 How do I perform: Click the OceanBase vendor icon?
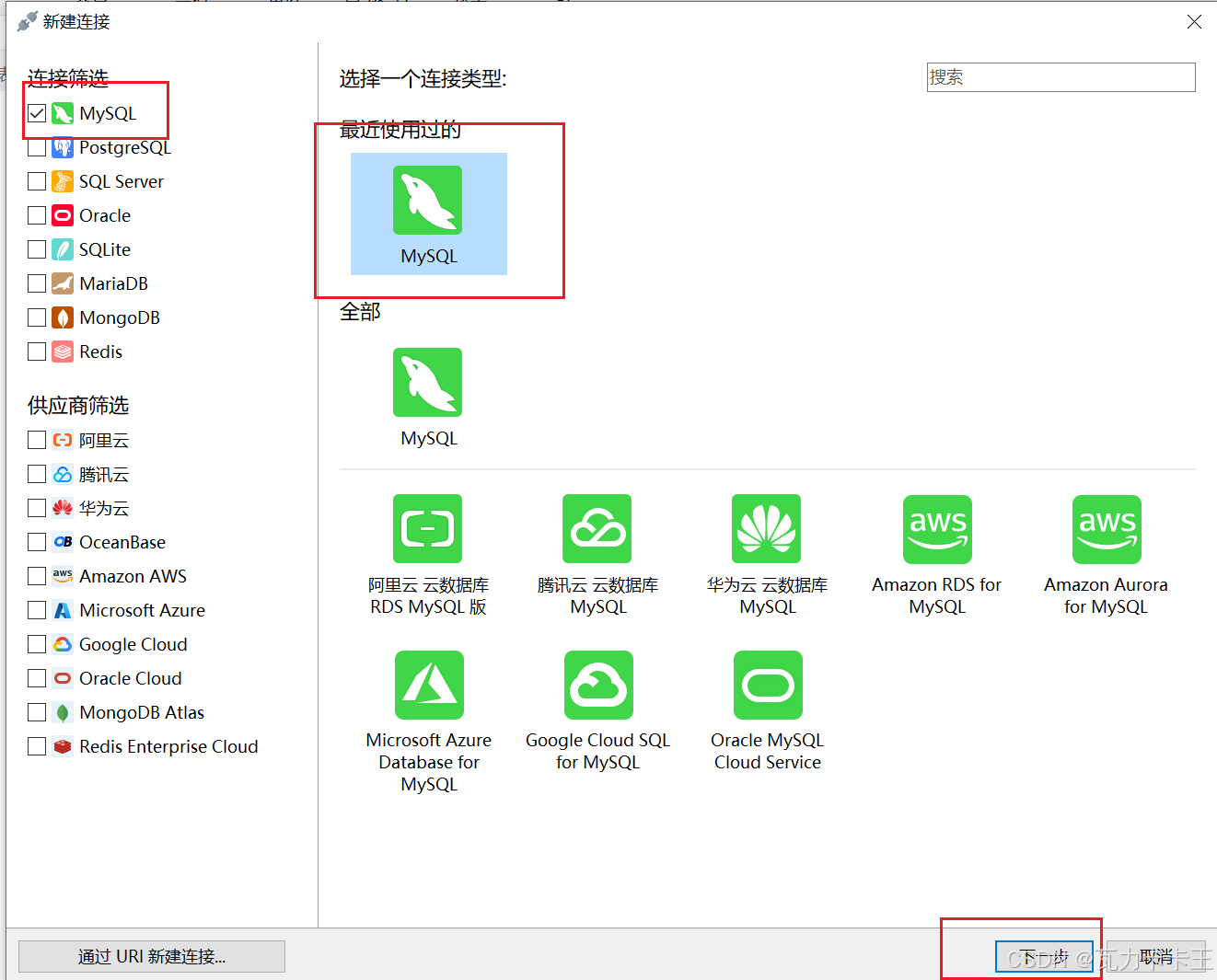(63, 542)
